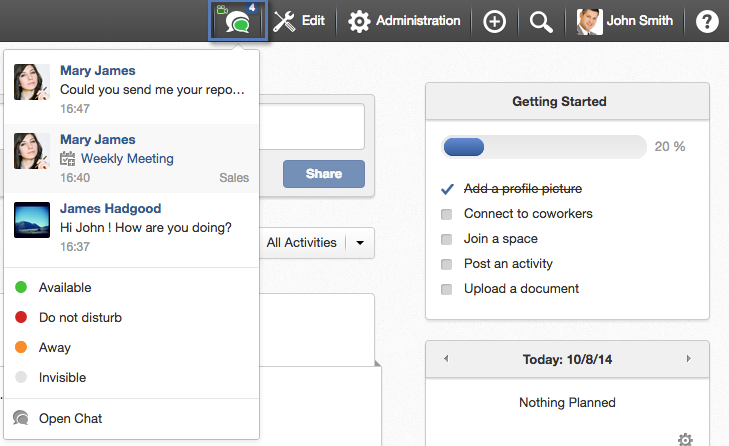Click the help question mark icon
This screenshot has height=446, width=729.
707,21
